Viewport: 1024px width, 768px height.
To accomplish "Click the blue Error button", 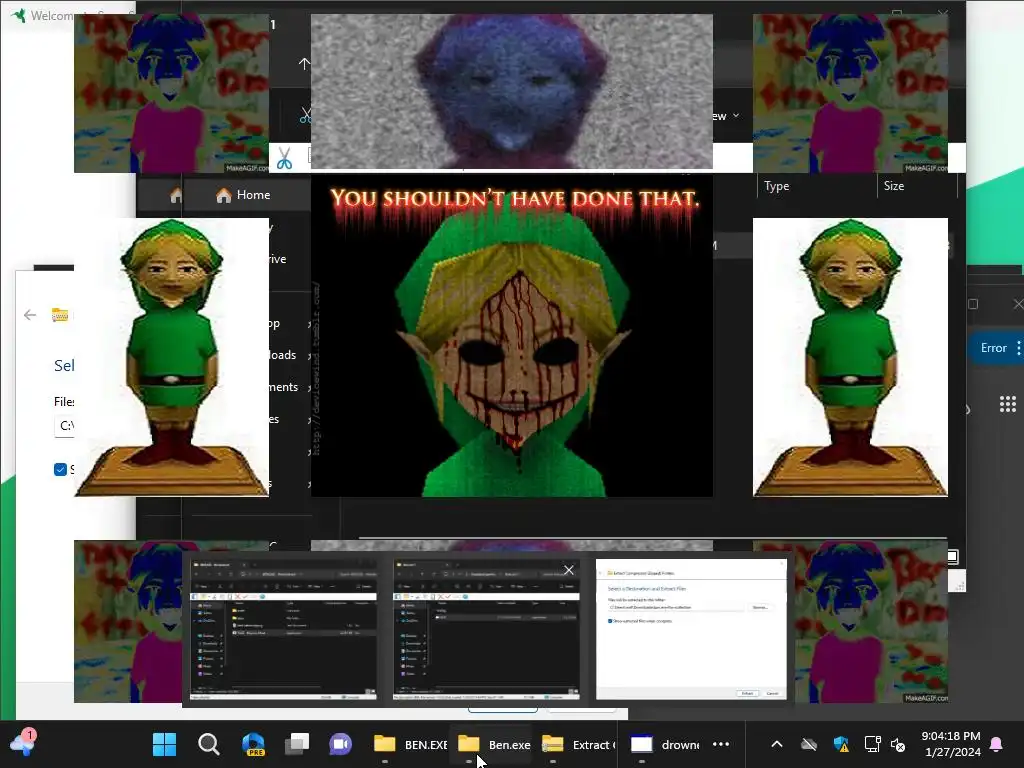I will click(x=993, y=348).
